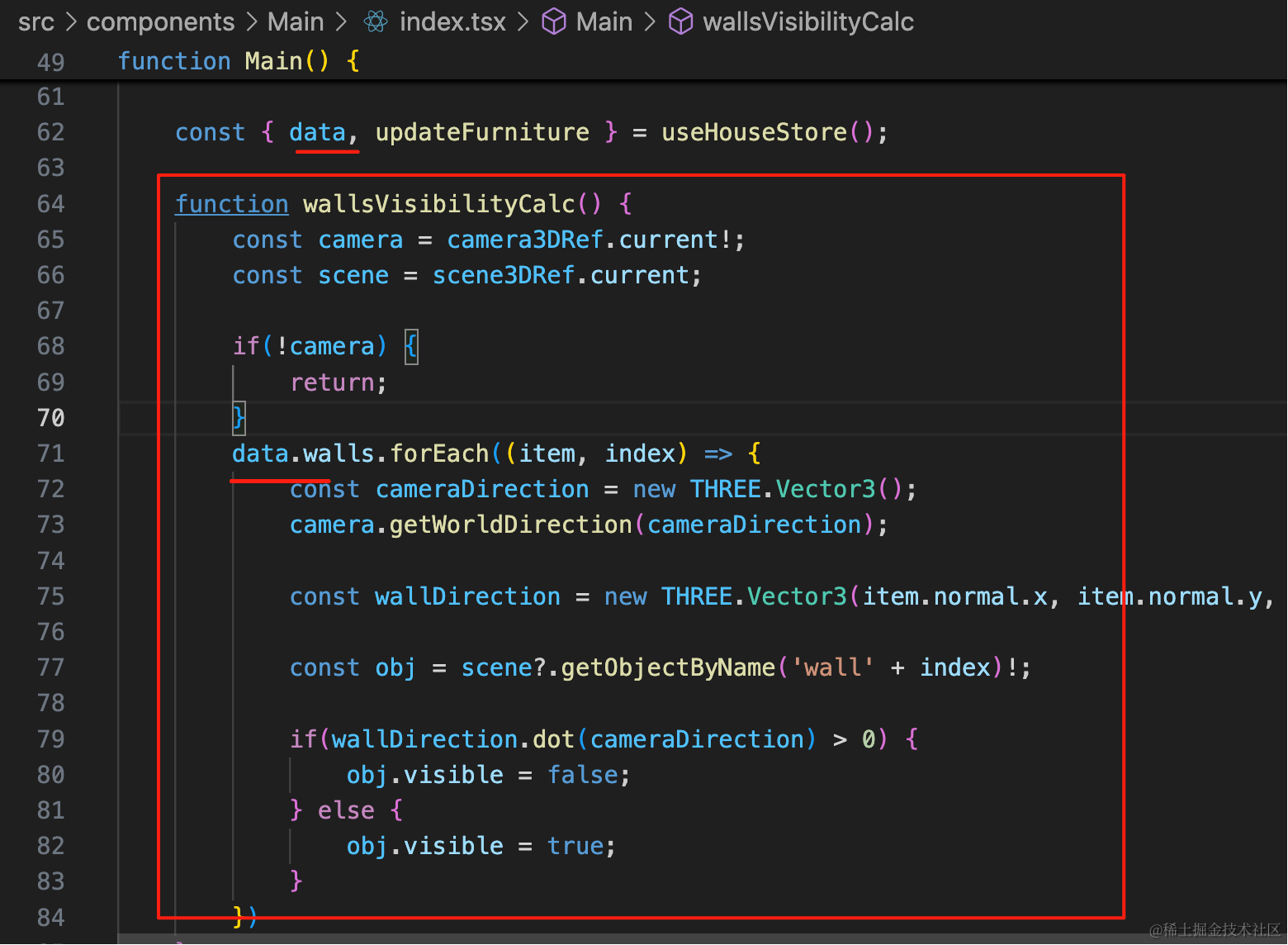This screenshot has width=1288, height=945.
Task: Click 'useHouseStore' call on line 62
Action: (755, 132)
